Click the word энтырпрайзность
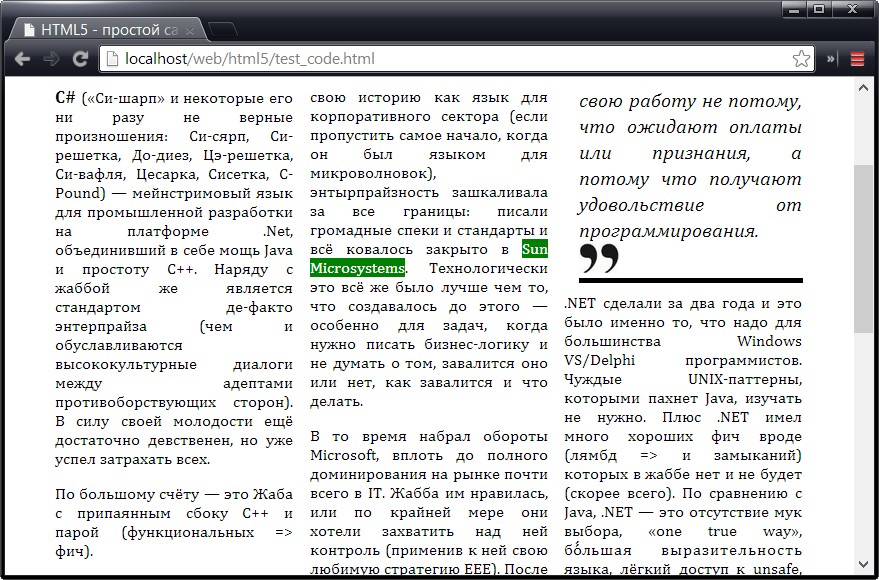Viewport: 879px width, 580px height. 374,193
